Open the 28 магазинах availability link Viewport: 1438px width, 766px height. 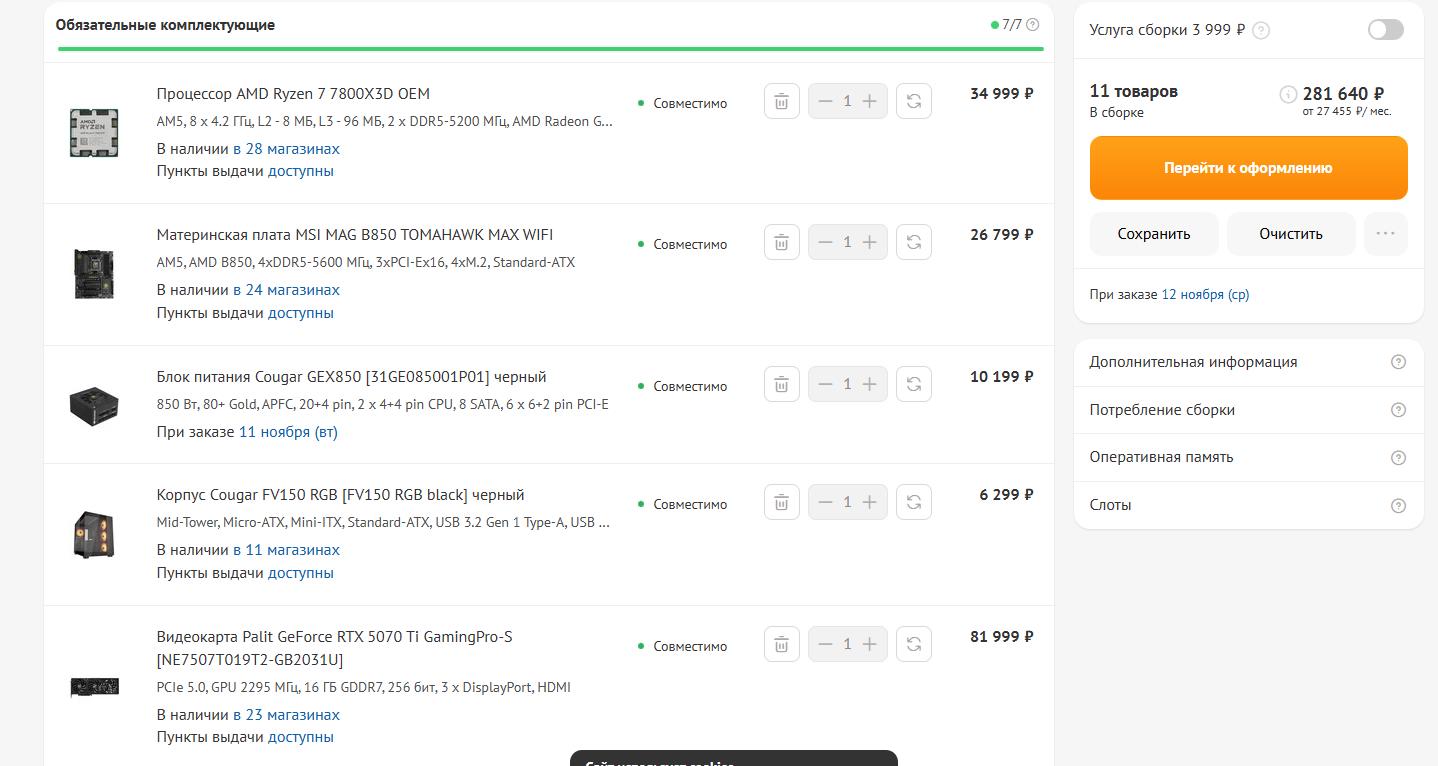click(x=286, y=149)
